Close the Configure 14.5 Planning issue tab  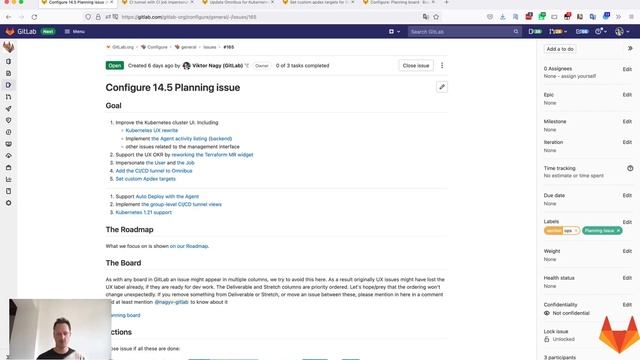click(x=111, y=2)
